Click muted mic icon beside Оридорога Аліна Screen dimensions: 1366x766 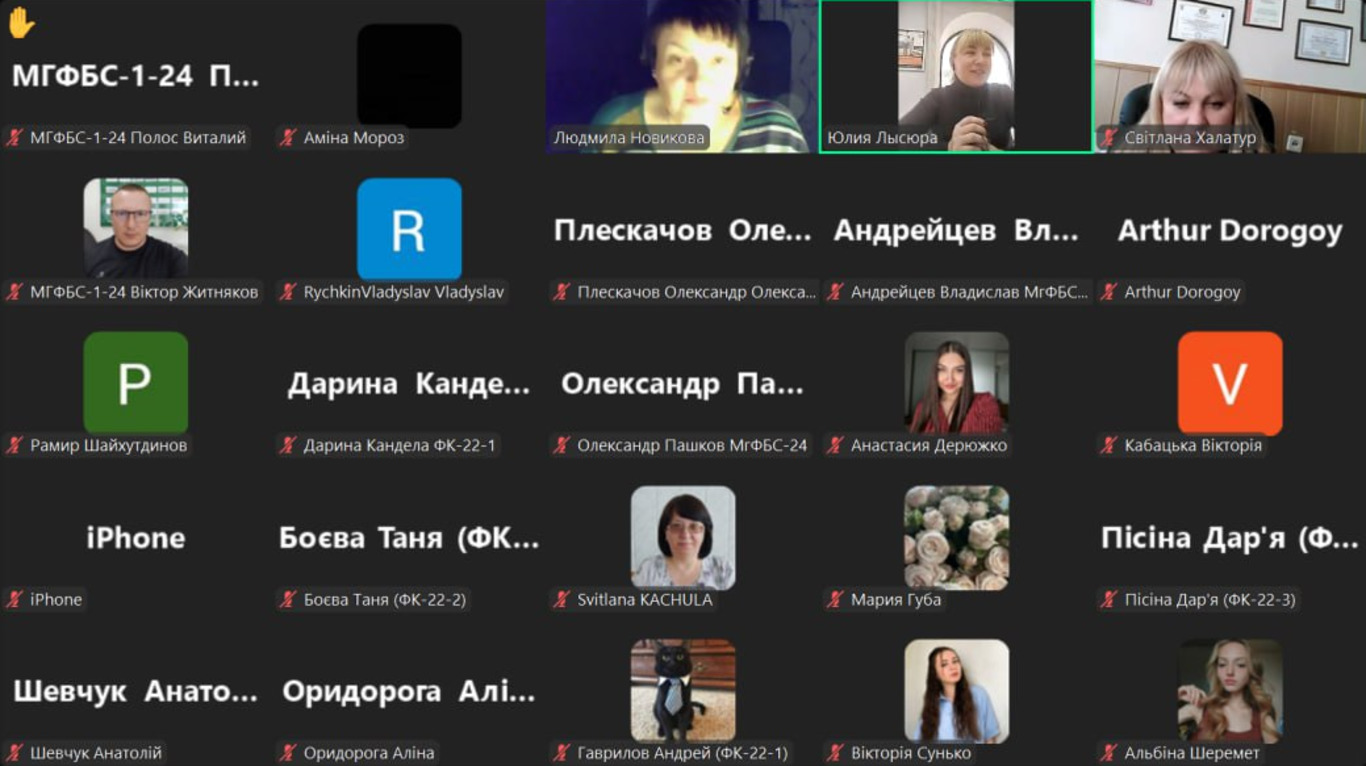click(288, 753)
